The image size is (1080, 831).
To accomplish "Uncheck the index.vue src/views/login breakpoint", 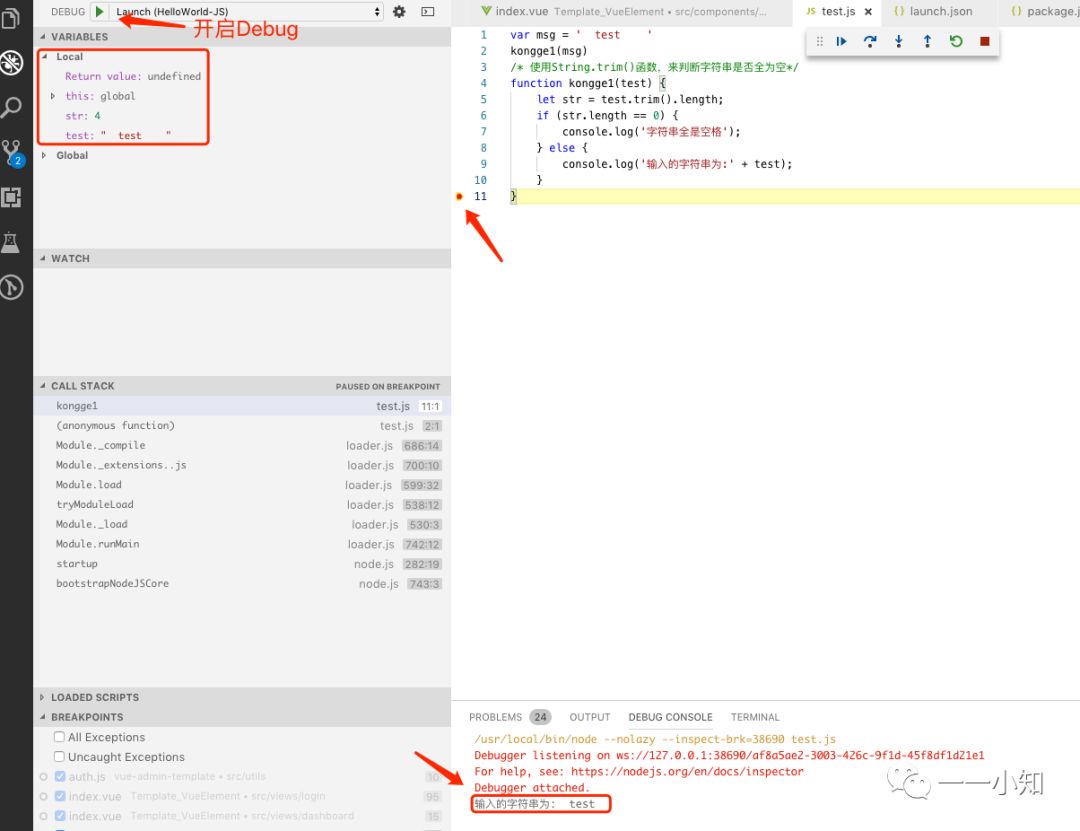I will coord(60,796).
